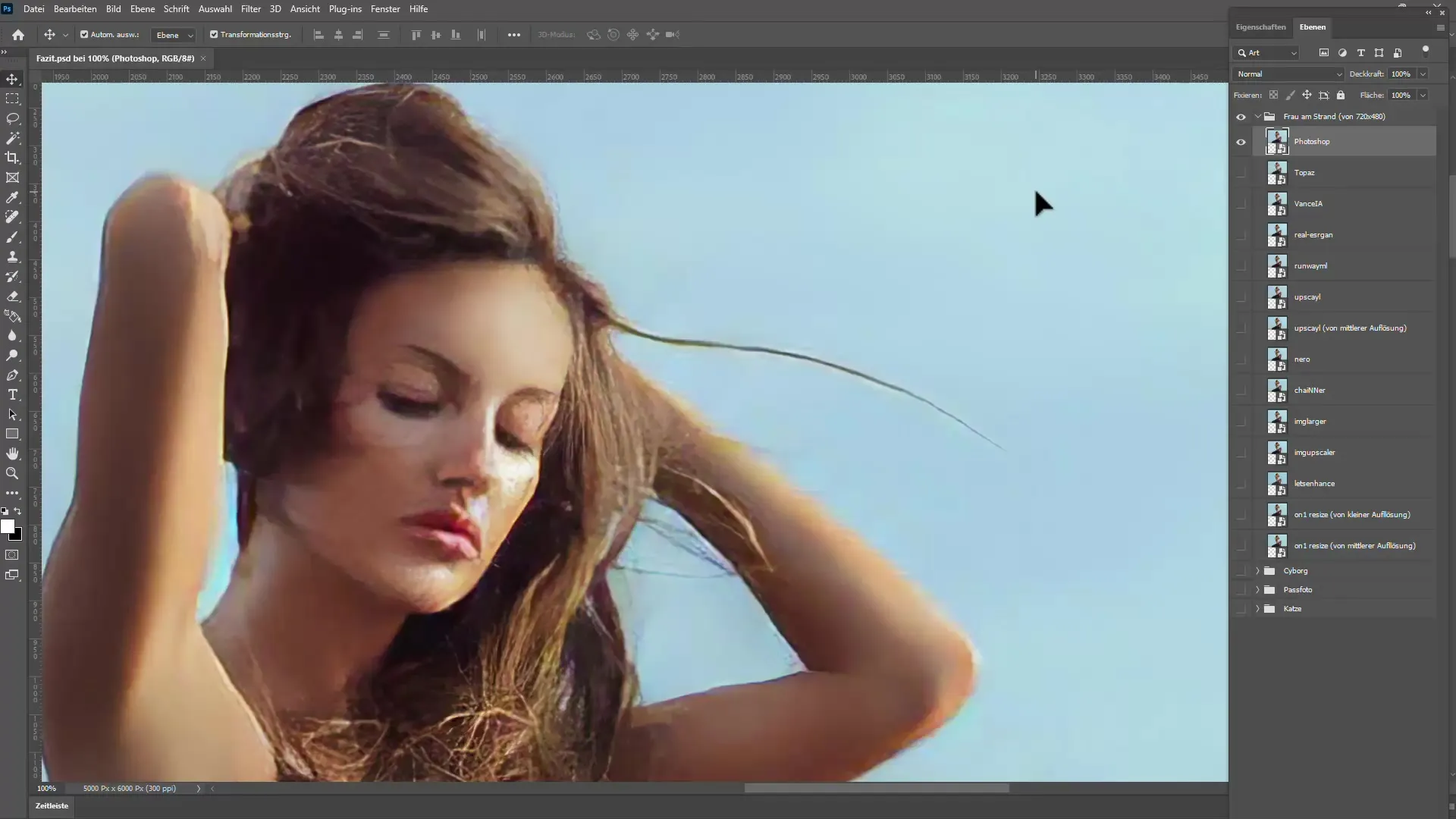This screenshot has width=1456, height=819.
Task: Select the Type tool
Action: click(x=13, y=394)
